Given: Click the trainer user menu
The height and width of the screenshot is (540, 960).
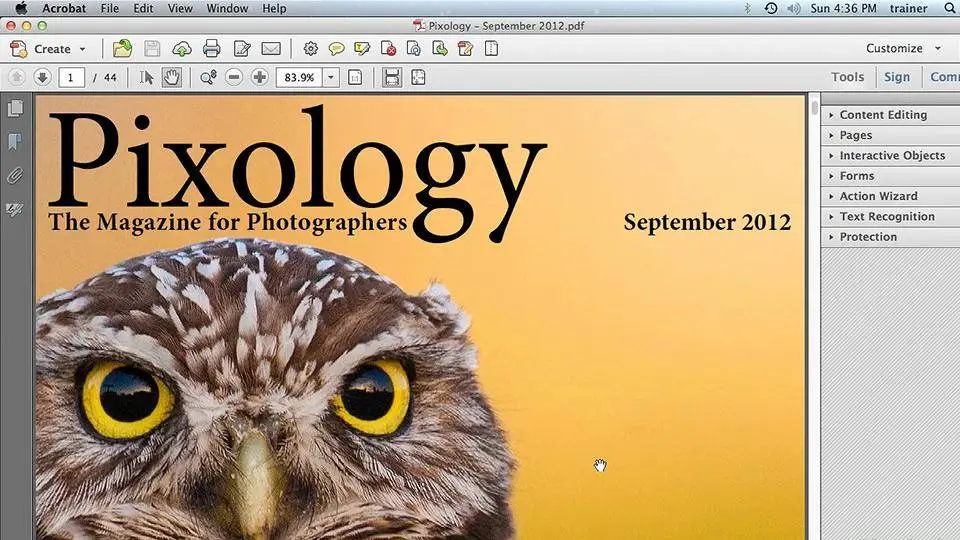Looking at the screenshot, I should pos(909,9).
